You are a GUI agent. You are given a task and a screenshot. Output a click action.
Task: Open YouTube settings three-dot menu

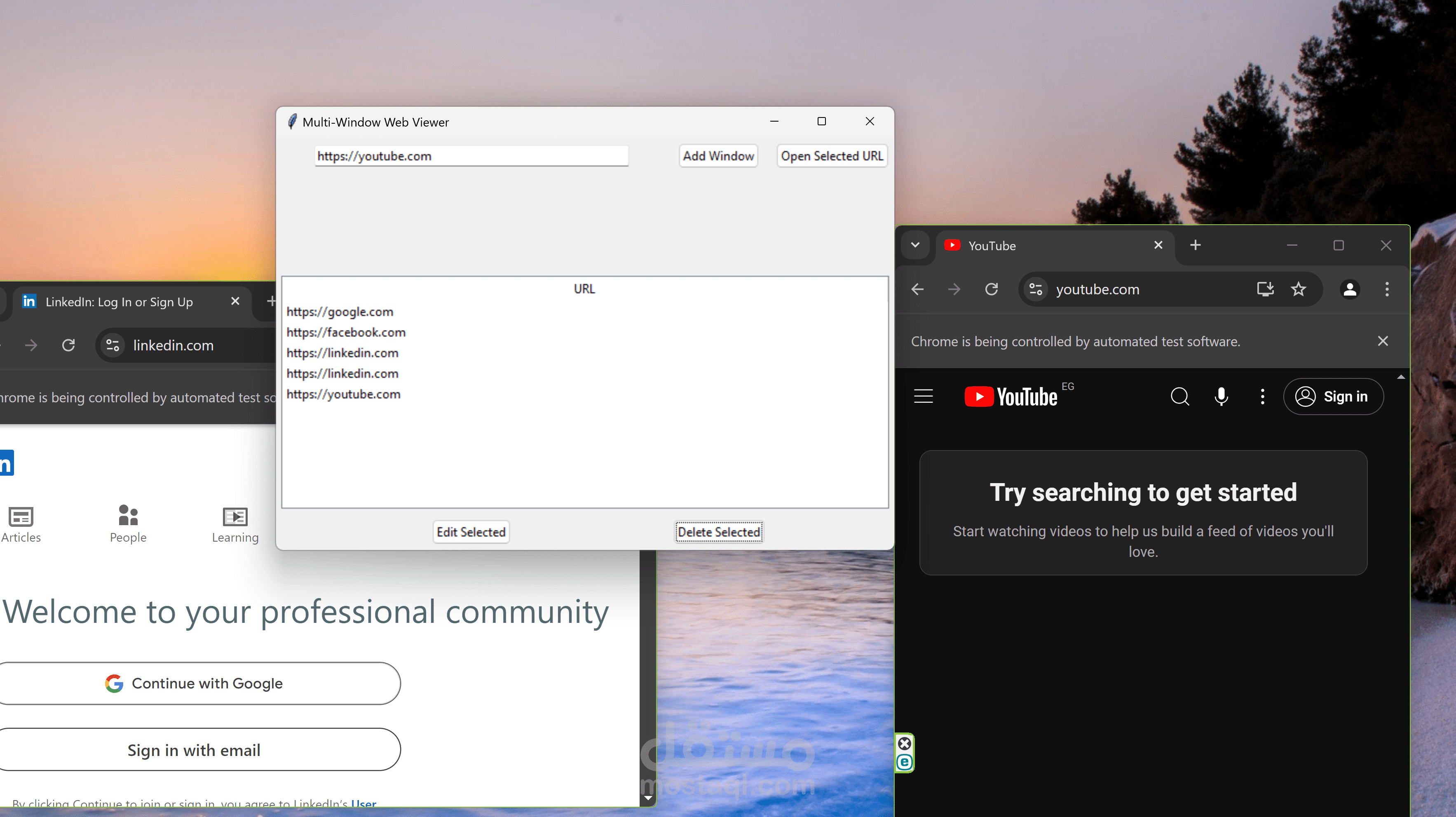(1262, 397)
